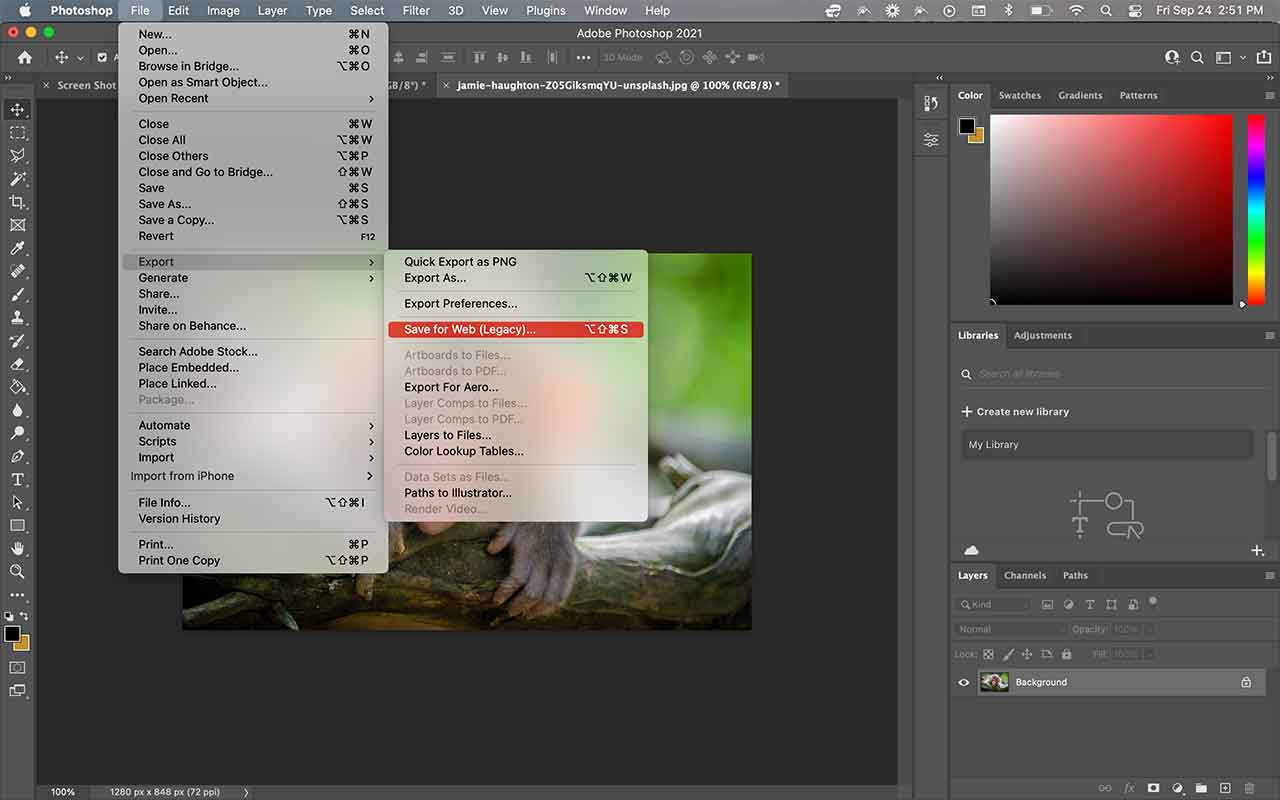Select the Dodge tool

[x=17, y=433]
